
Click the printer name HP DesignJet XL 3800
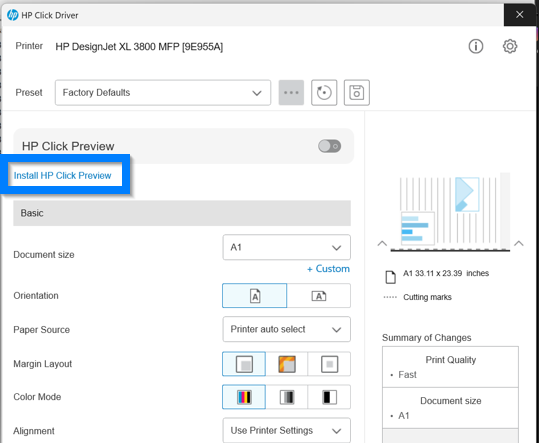click(x=139, y=47)
